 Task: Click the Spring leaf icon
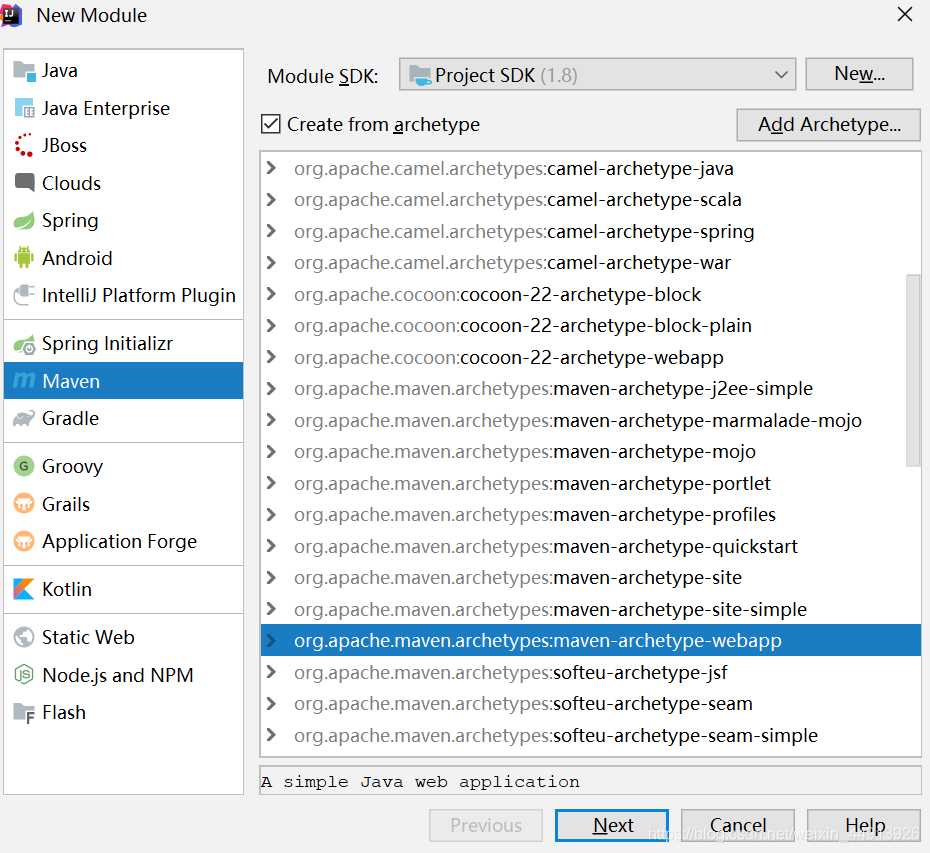[x=24, y=221]
